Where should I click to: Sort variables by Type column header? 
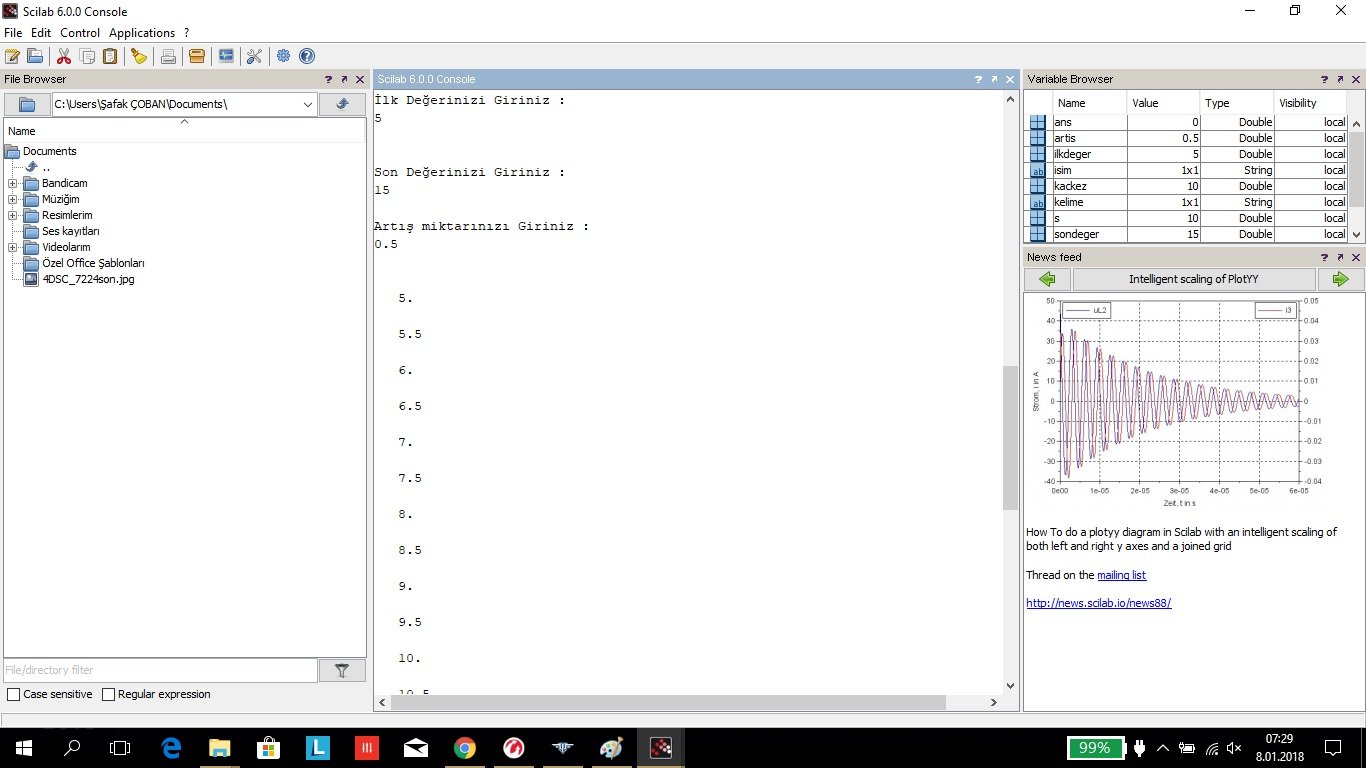click(1236, 103)
